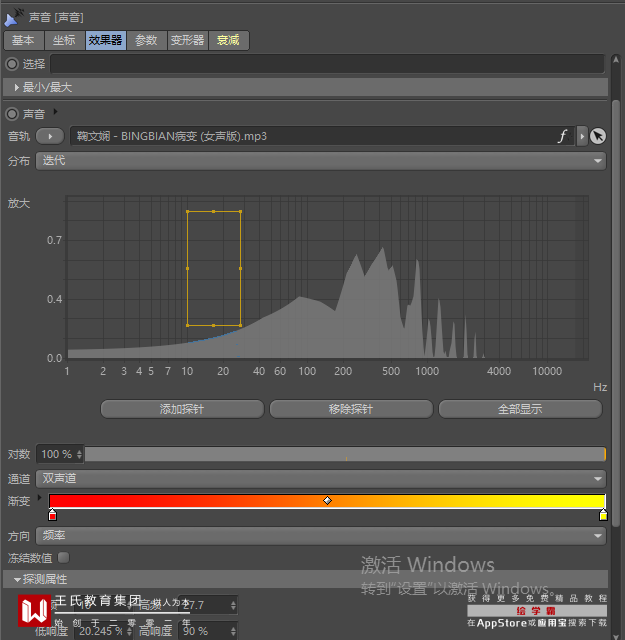
Task: Click the 添加探针 button
Action: (182, 409)
